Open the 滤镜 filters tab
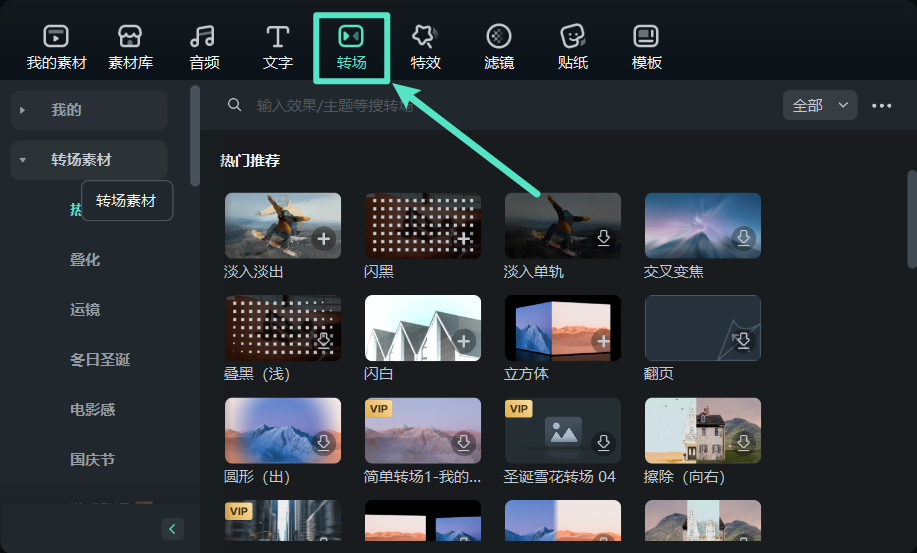 (x=499, y=47)
